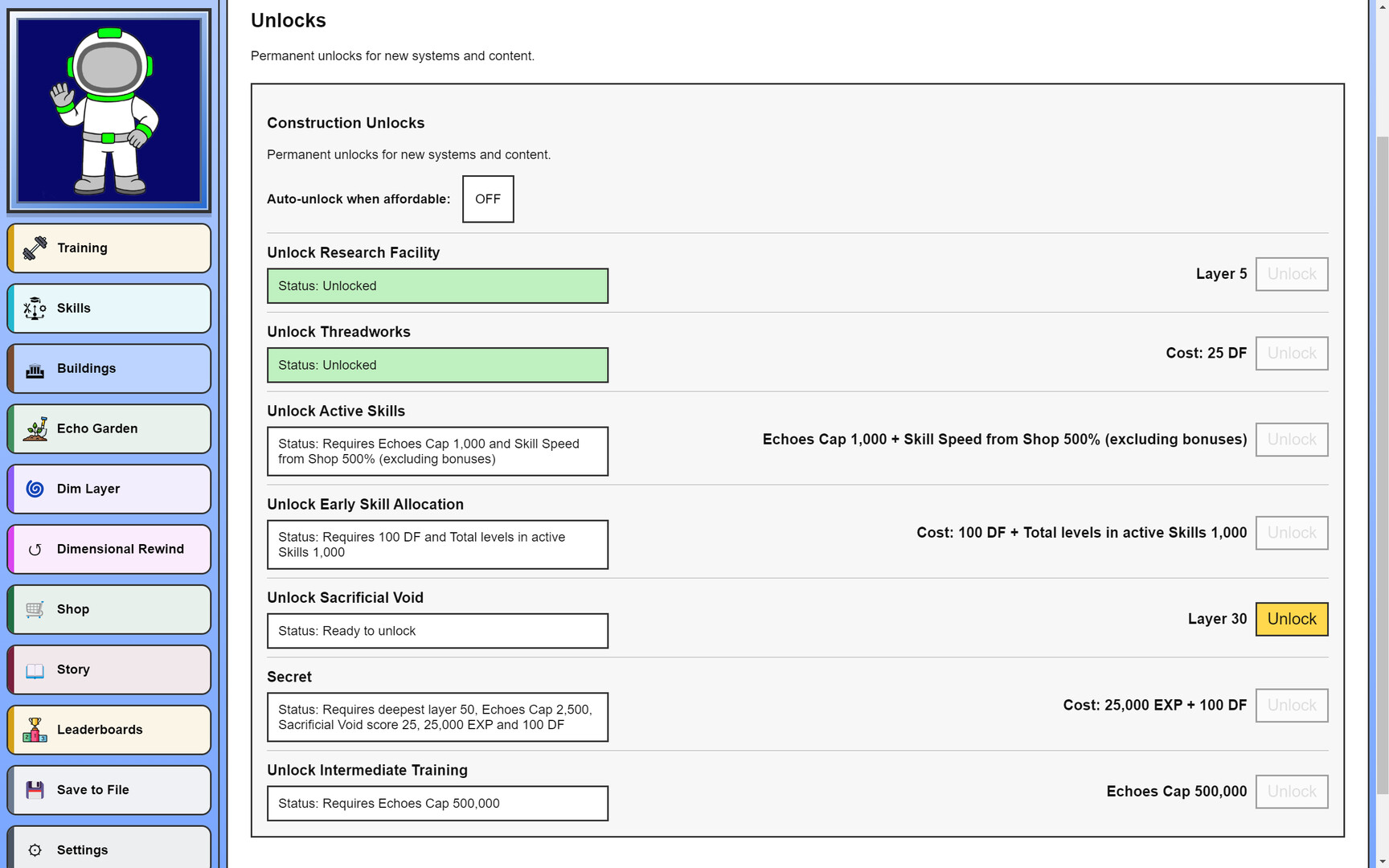Click the Story book icon

[x=35, y=670]
